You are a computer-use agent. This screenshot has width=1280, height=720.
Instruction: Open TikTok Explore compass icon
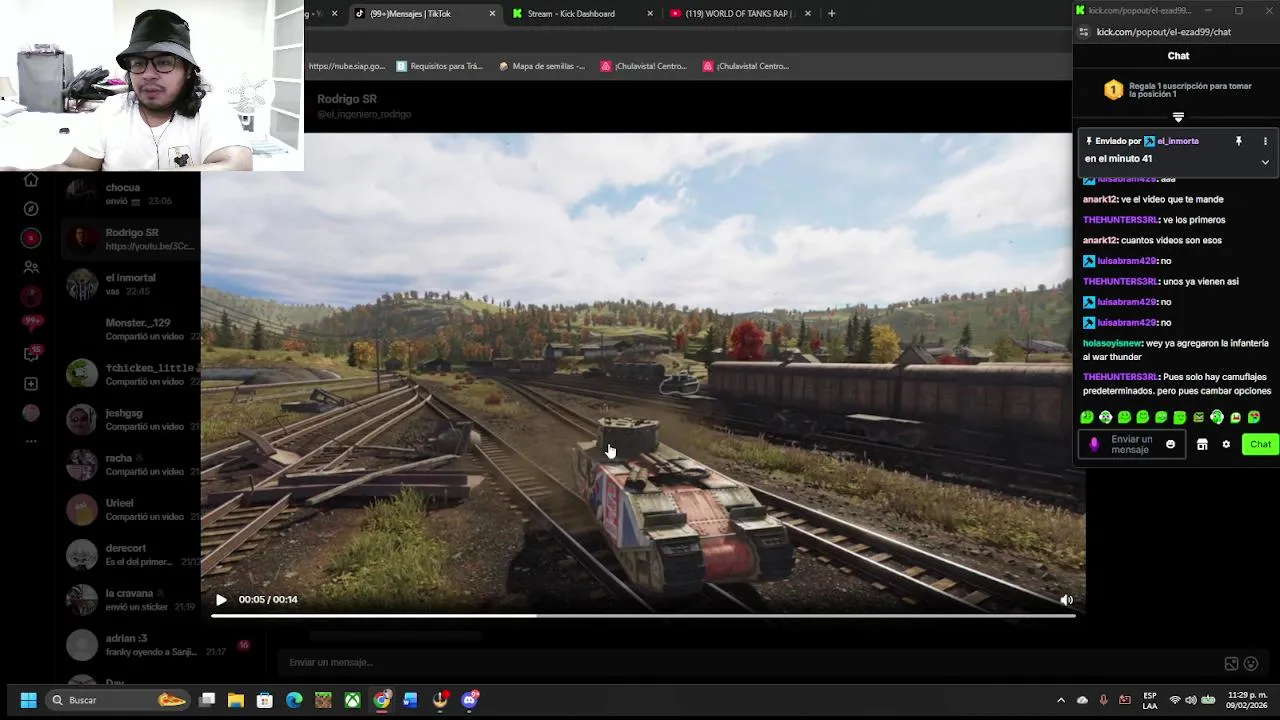click(31, 209)
